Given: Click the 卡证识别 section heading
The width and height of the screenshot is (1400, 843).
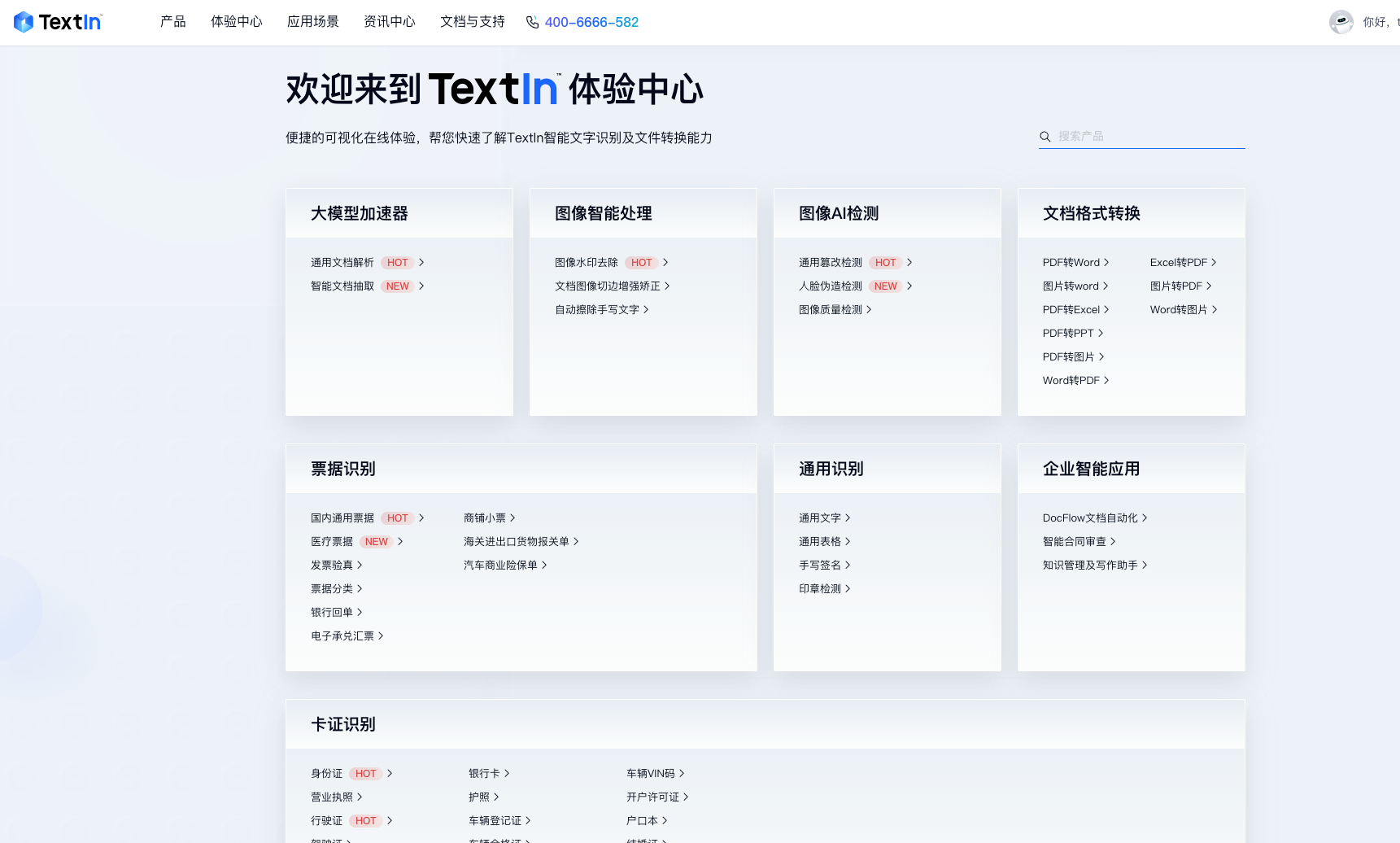Looking at the screenshot, I should (343, 725).
